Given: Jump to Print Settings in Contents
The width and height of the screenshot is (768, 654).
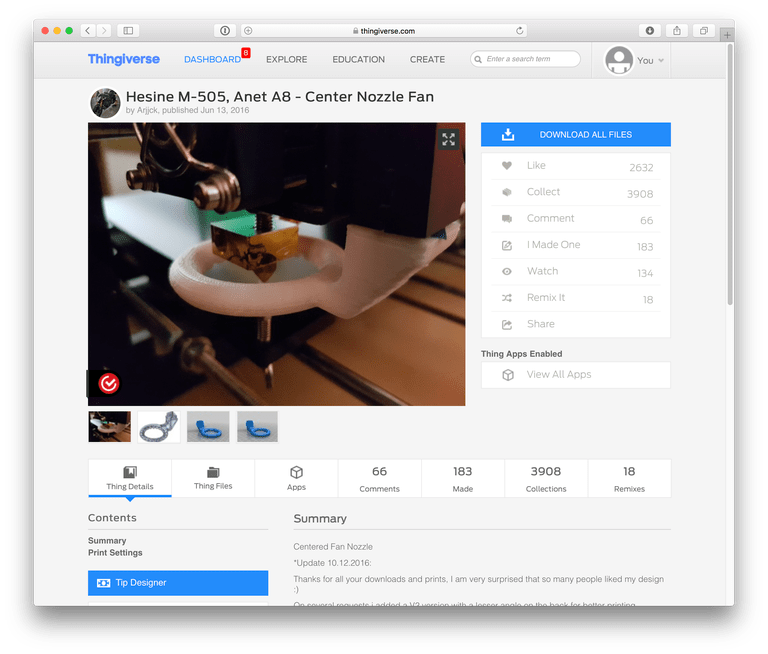Looking at the screenshot, I should 115,553.
